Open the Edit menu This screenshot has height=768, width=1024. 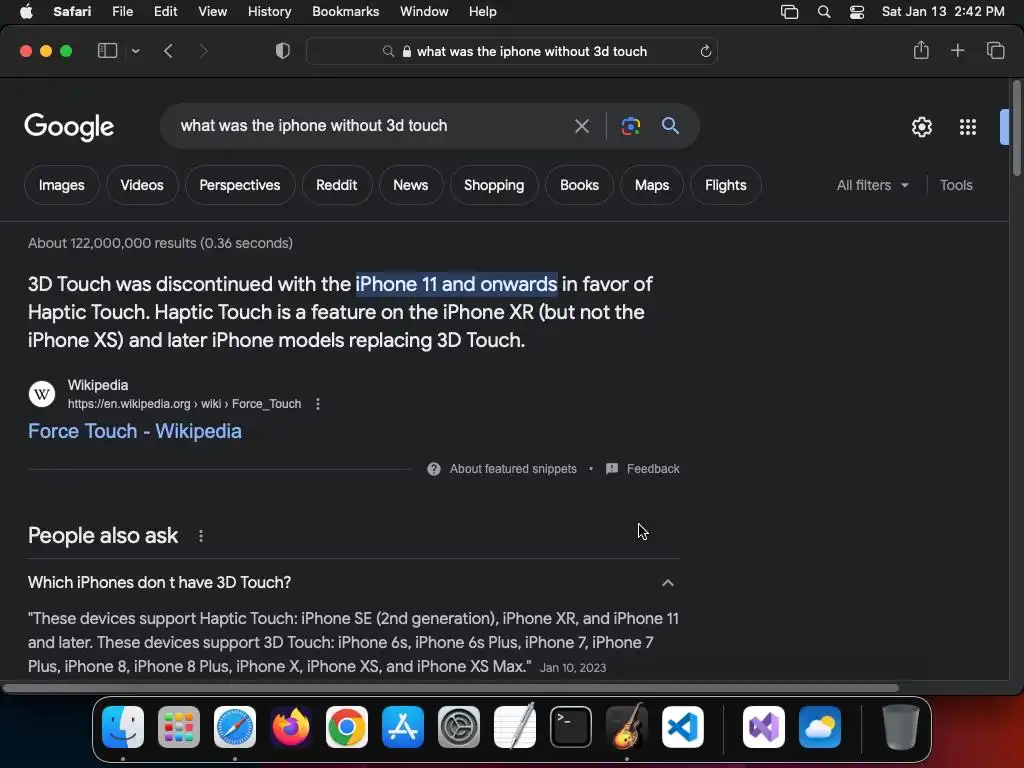(165, 12)
